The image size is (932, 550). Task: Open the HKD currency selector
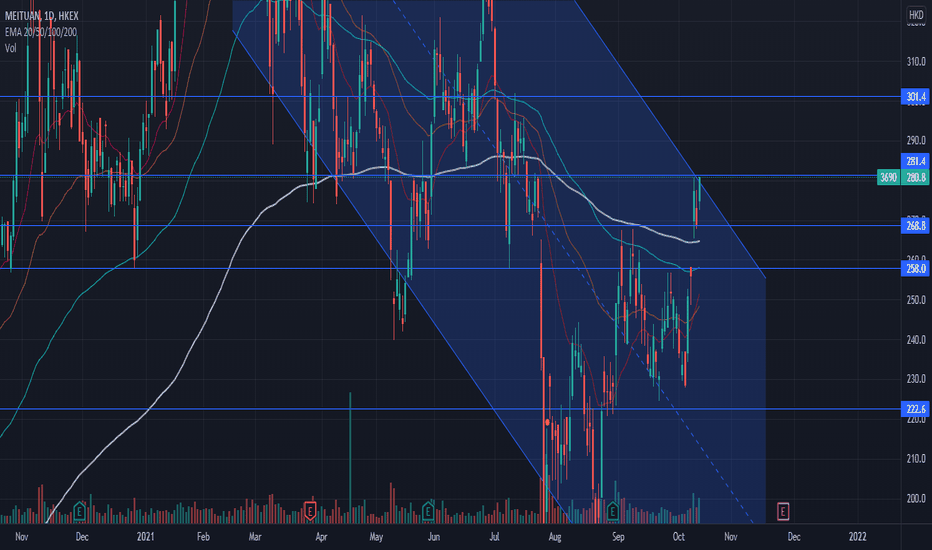click(x=916, y=15)
